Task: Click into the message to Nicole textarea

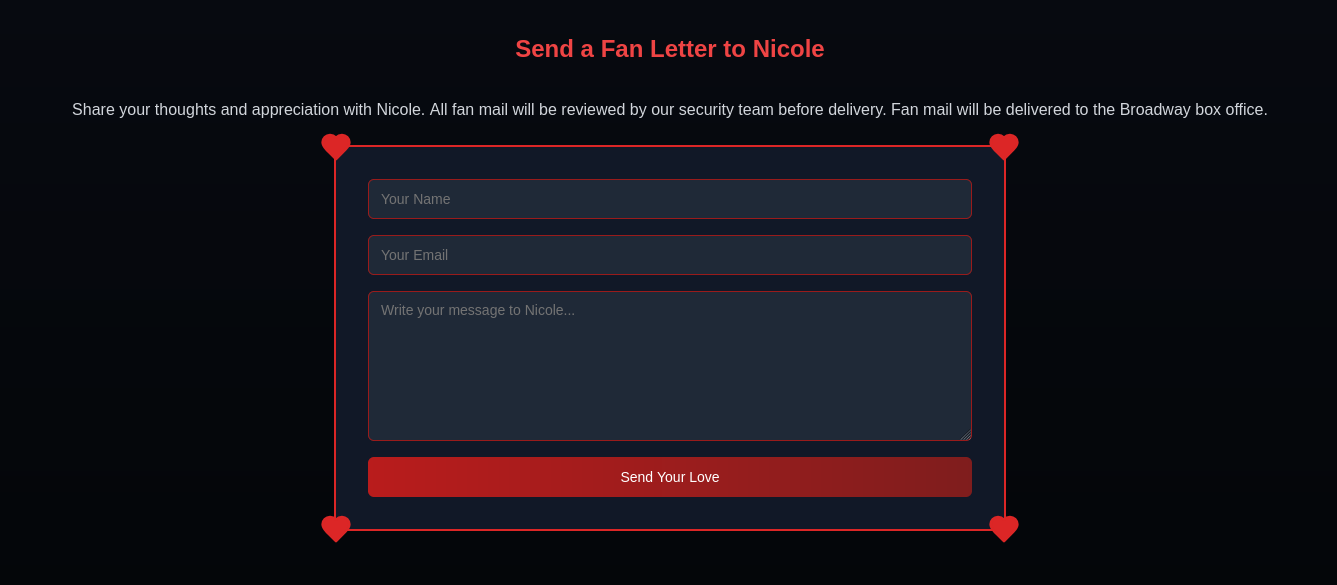Action: pos(670,366)
